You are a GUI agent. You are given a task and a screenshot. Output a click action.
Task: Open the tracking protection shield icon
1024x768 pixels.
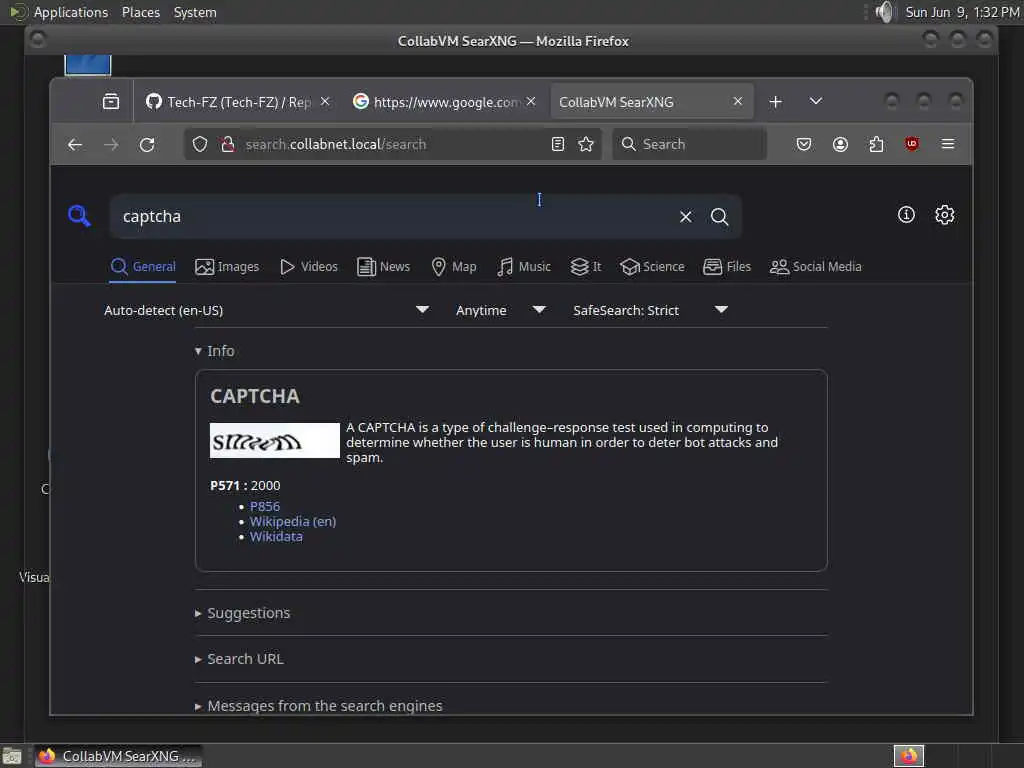point(200,144)
